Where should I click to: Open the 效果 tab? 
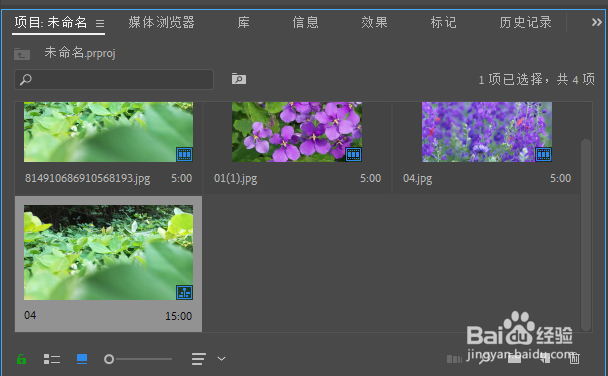[x=374, y=22]
